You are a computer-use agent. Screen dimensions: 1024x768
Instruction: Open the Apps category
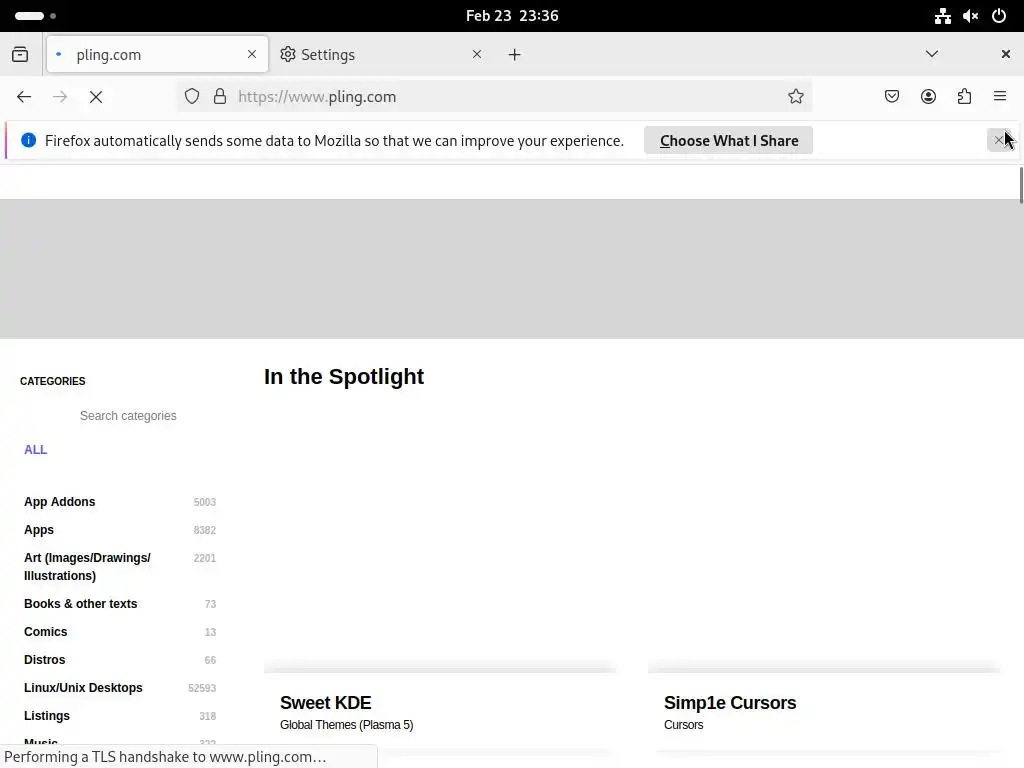tap(39, 530)
